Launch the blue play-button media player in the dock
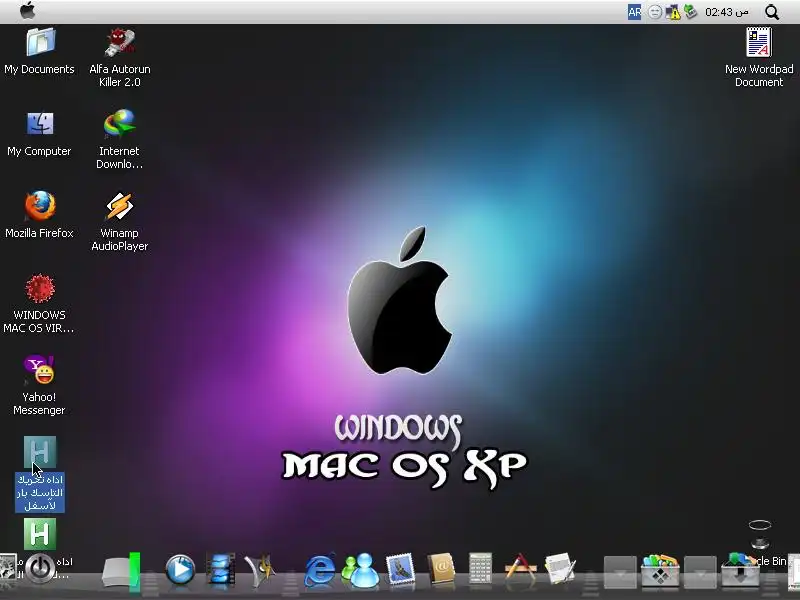 pyautogui.click(x=180, y=569)
